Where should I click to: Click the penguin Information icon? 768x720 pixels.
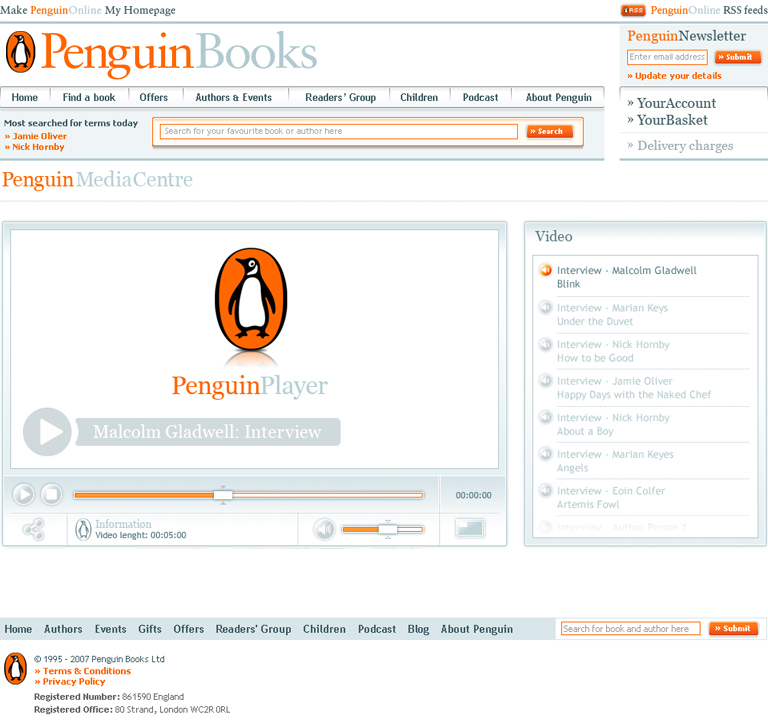tap(83, 529)
